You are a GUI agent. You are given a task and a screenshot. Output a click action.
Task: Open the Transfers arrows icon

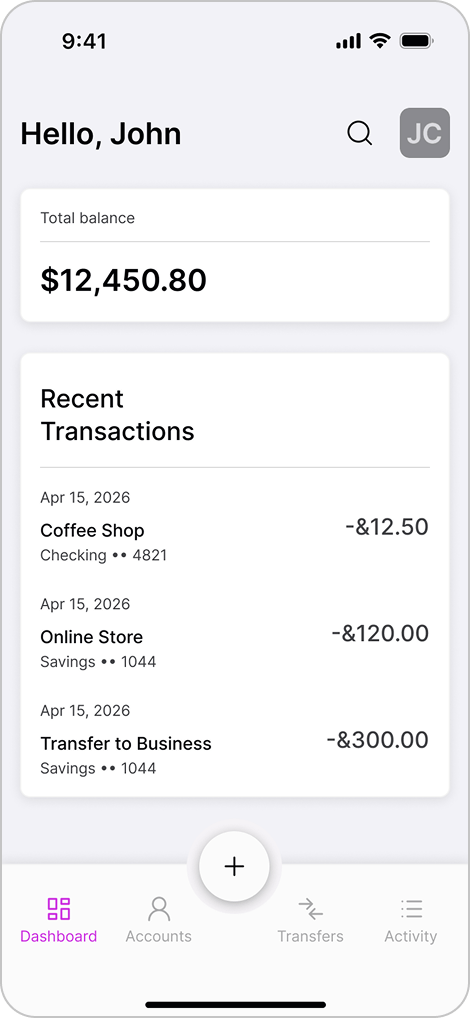pos(310,909)
